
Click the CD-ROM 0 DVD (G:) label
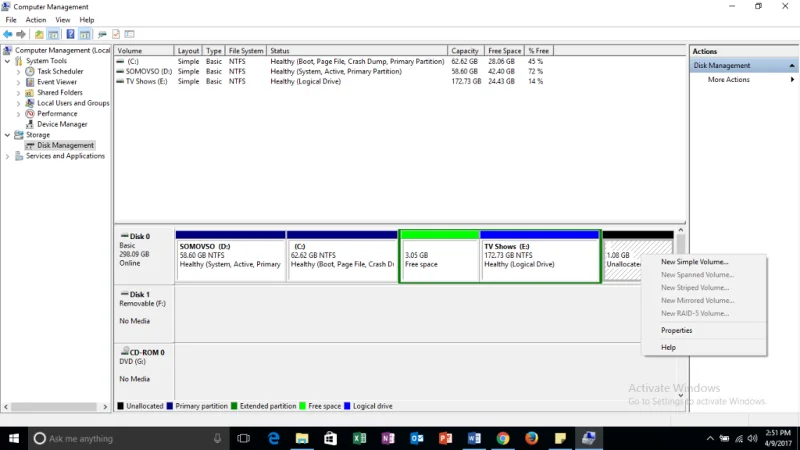144,371
